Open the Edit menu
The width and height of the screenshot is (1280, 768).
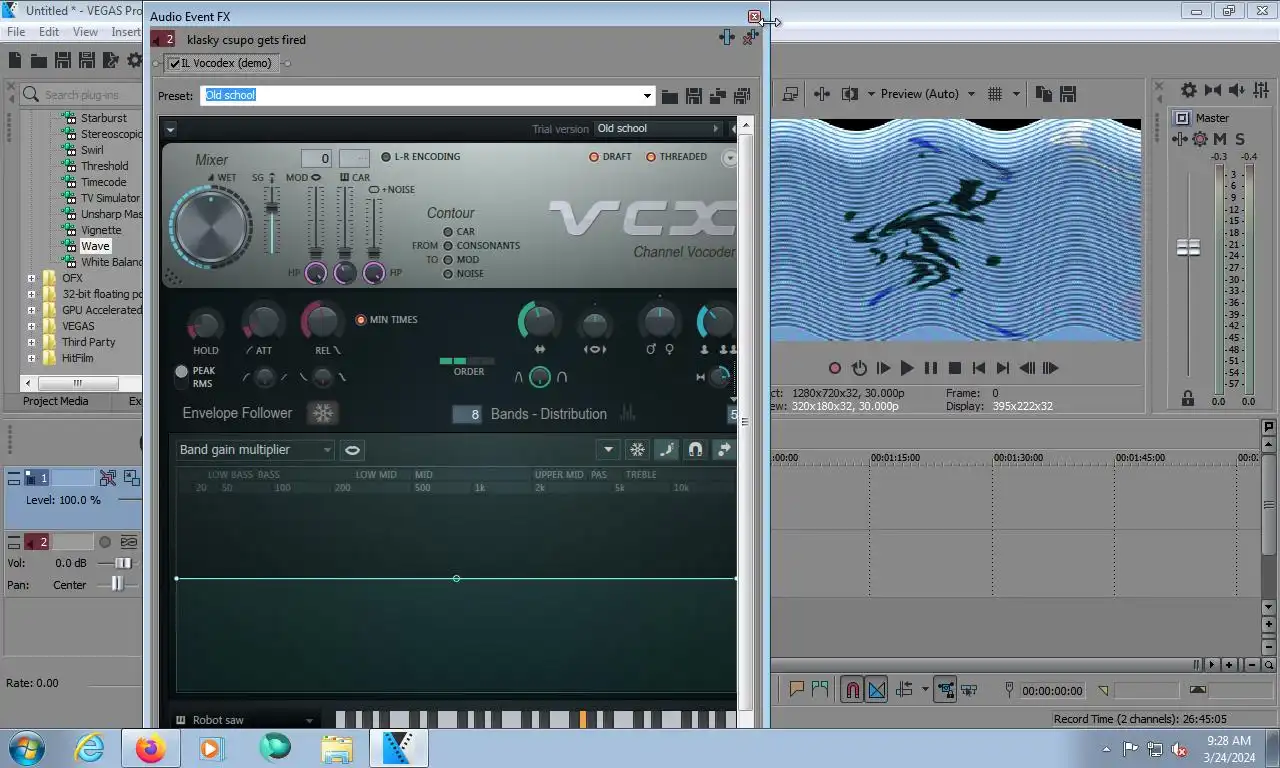tap(49, 32)
